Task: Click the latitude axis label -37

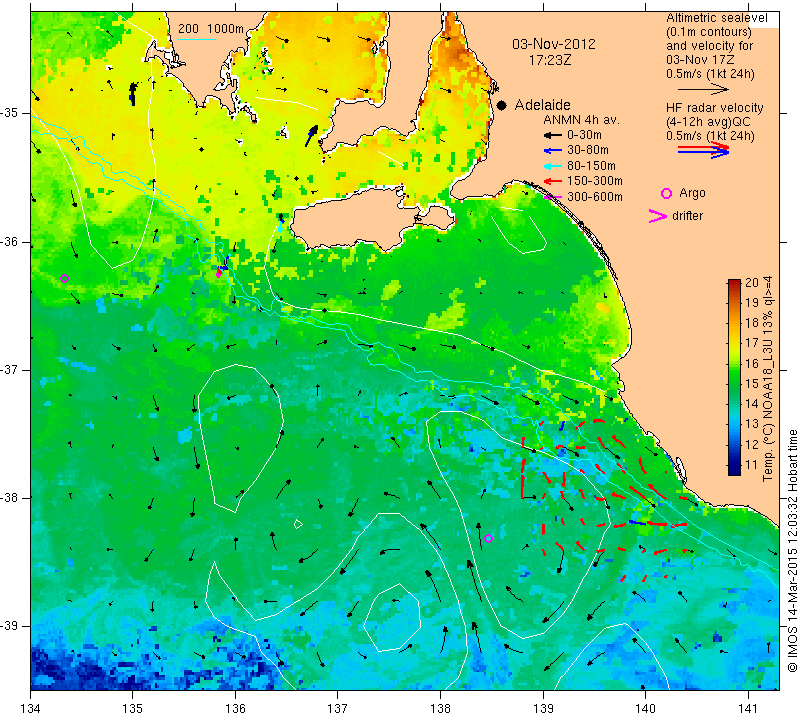Action: [10, 369]
